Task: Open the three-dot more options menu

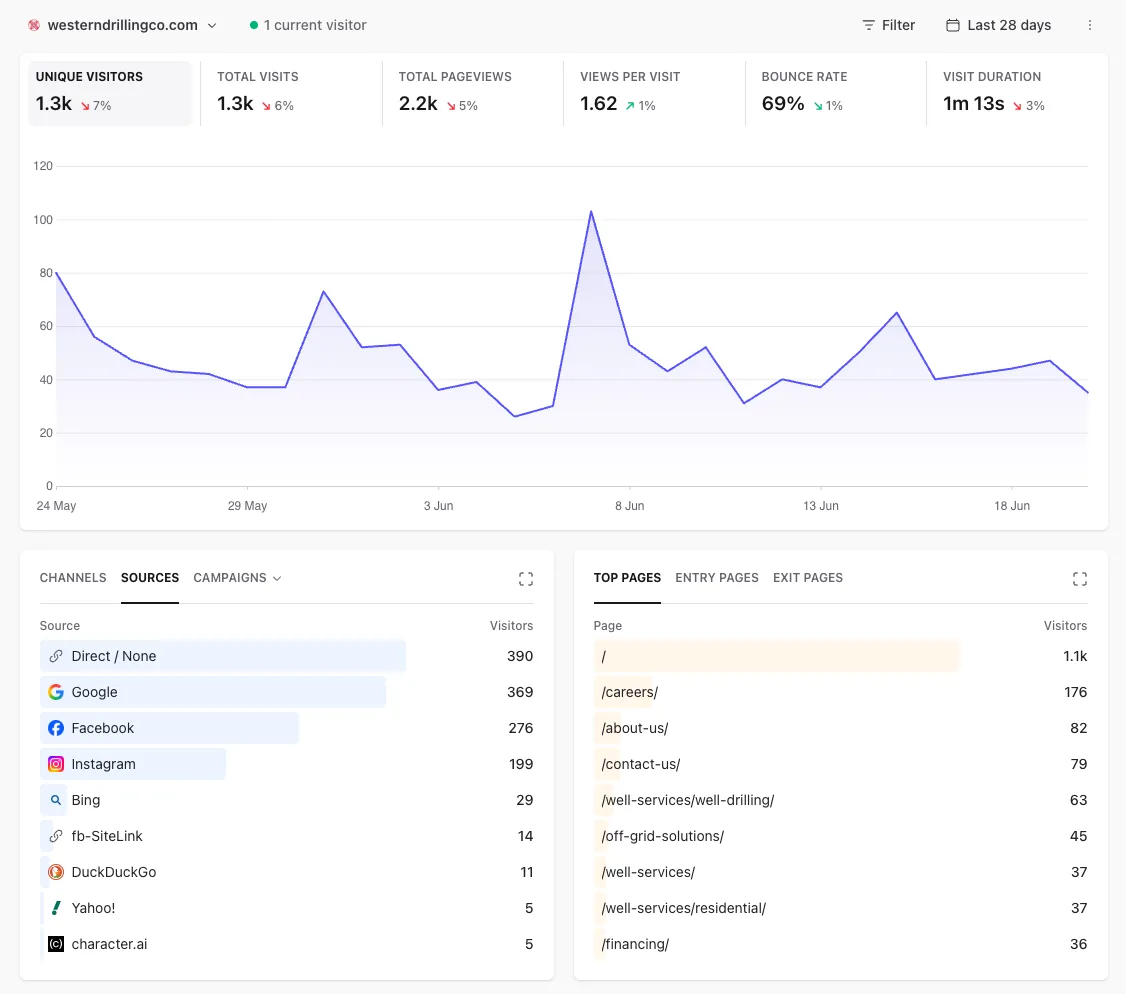Action: (x=1089, y=25)
